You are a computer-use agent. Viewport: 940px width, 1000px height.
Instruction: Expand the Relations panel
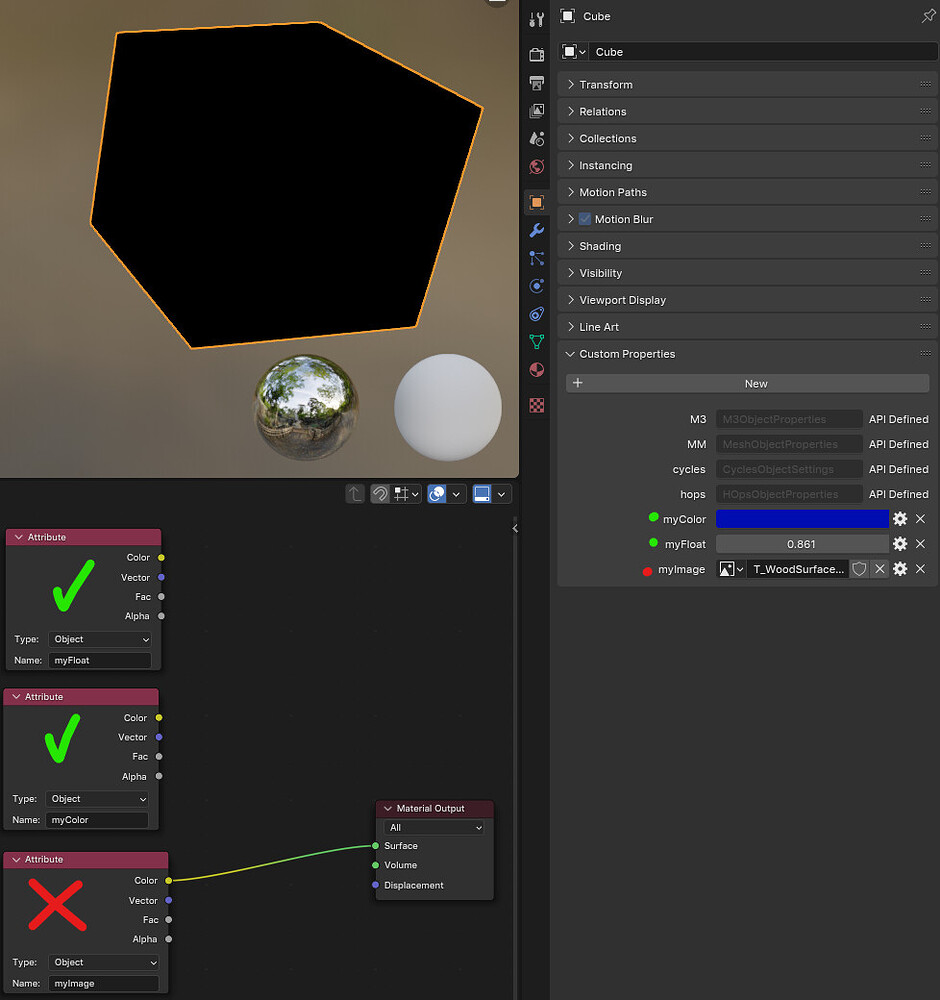pos(747,112)
